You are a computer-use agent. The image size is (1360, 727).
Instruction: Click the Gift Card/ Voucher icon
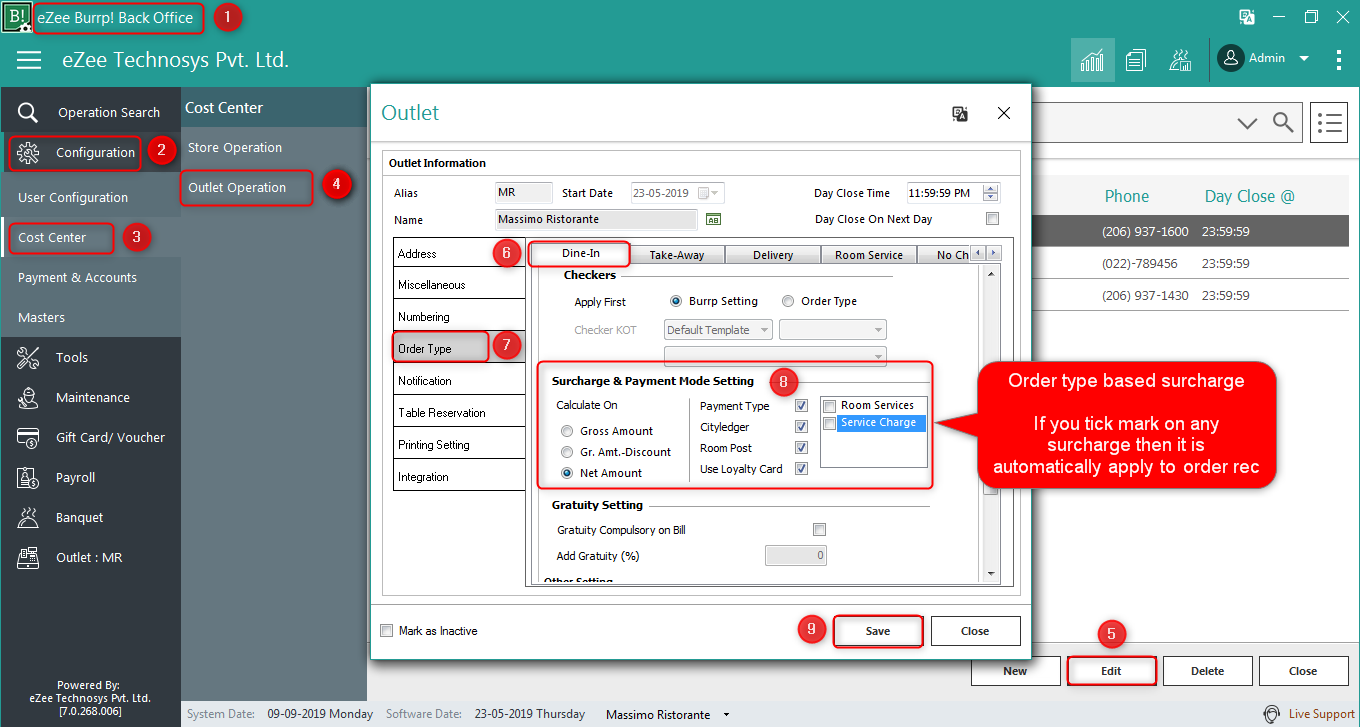(28, 437)
